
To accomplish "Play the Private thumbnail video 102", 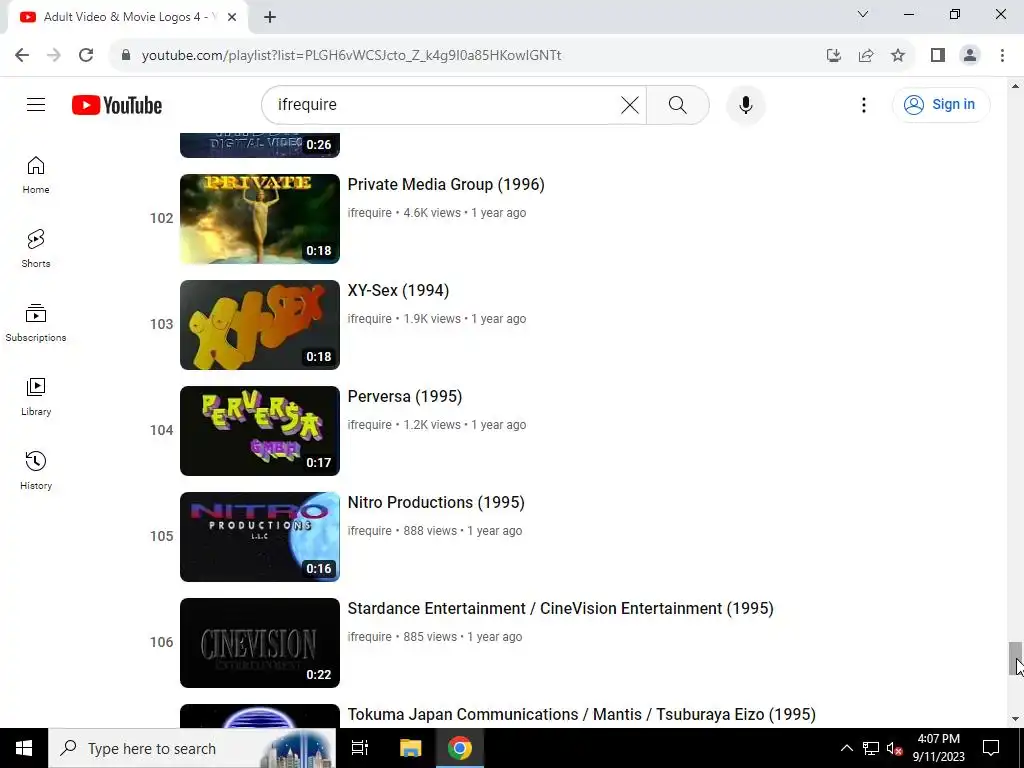I will point(260,219).
